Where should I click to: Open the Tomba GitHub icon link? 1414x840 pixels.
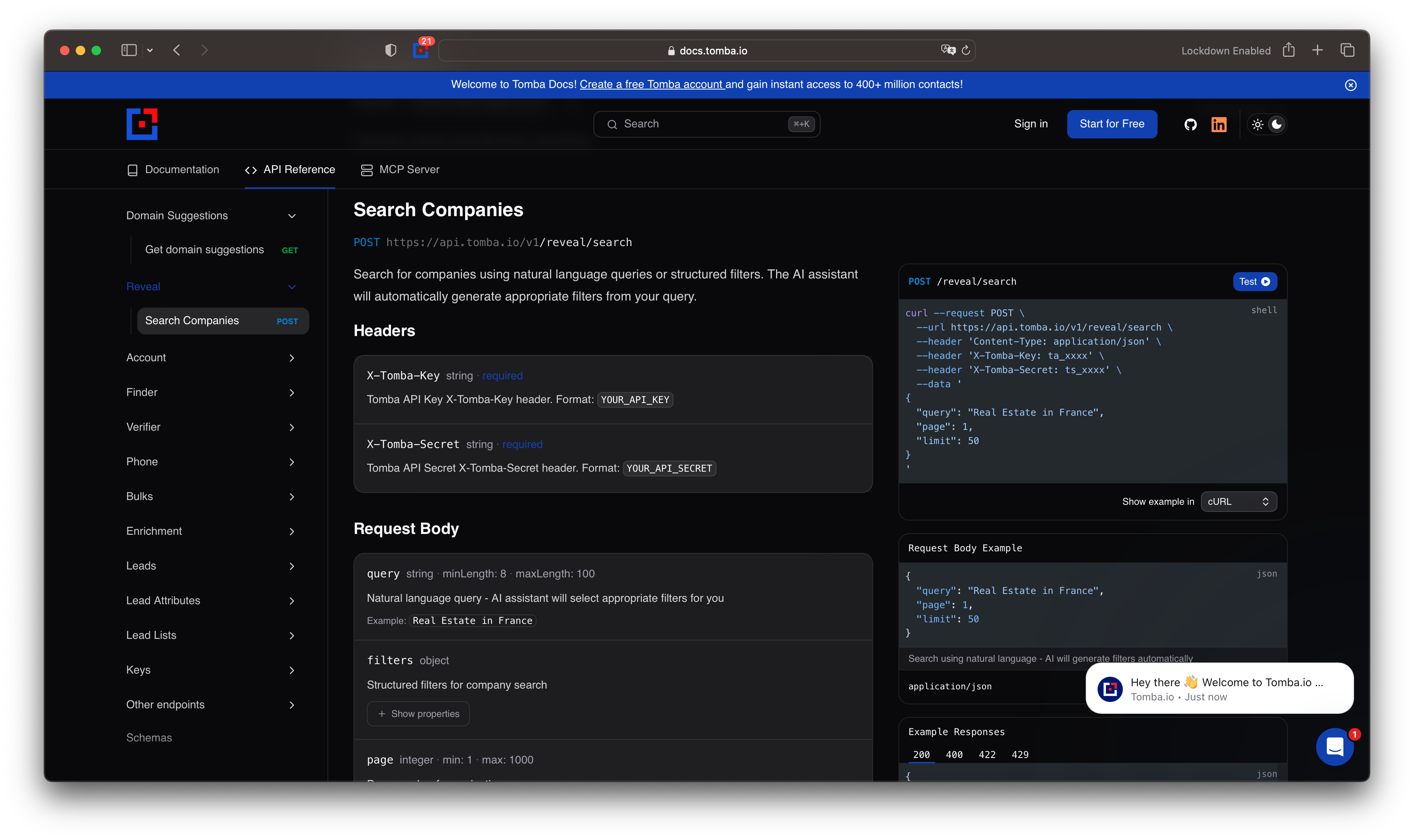[x=1190, y=125]
